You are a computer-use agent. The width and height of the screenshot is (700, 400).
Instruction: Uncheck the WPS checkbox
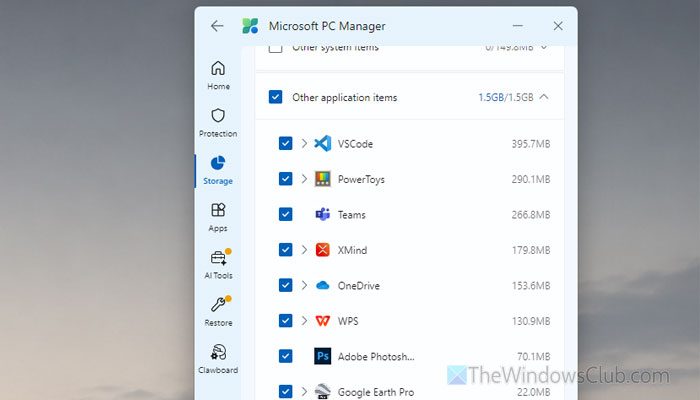(x=286, y=321)
